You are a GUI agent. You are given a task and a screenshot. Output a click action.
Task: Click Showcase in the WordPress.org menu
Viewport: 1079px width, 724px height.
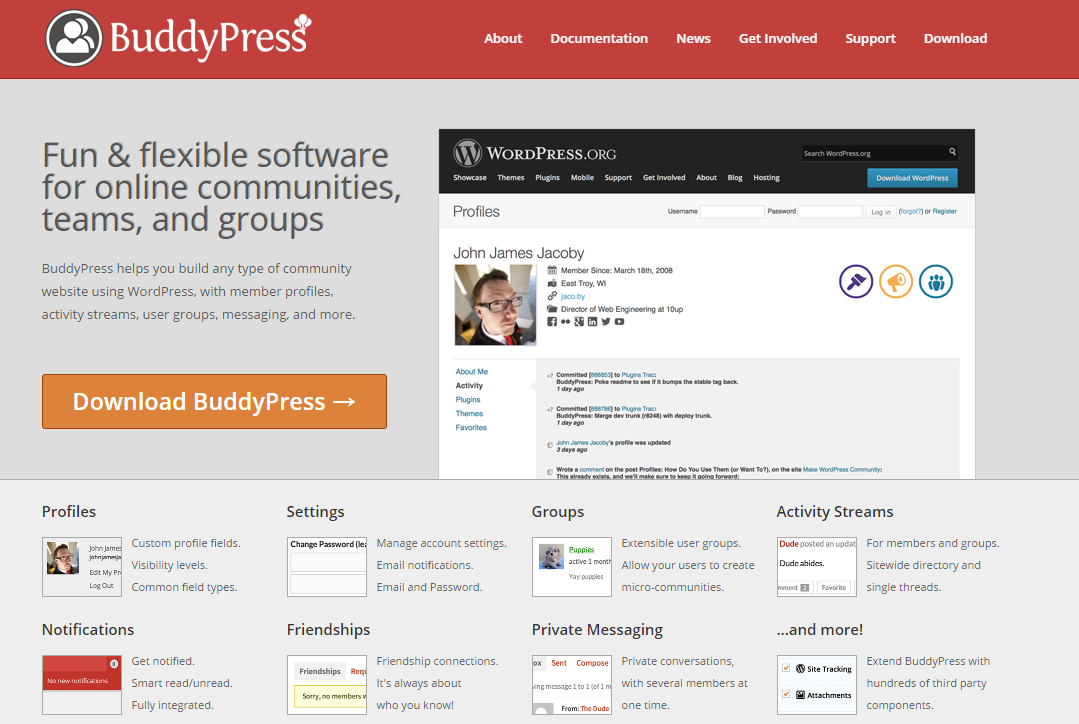(x=469, y=178)
